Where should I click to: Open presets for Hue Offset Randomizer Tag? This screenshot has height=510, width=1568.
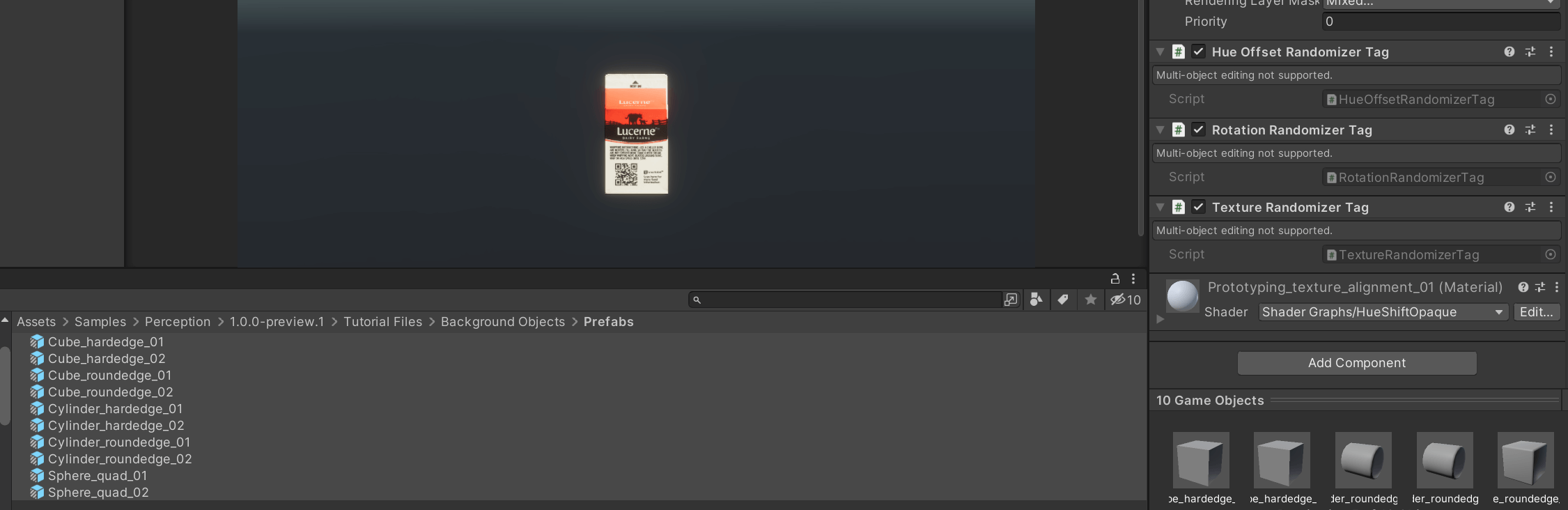coord(1530,52)
